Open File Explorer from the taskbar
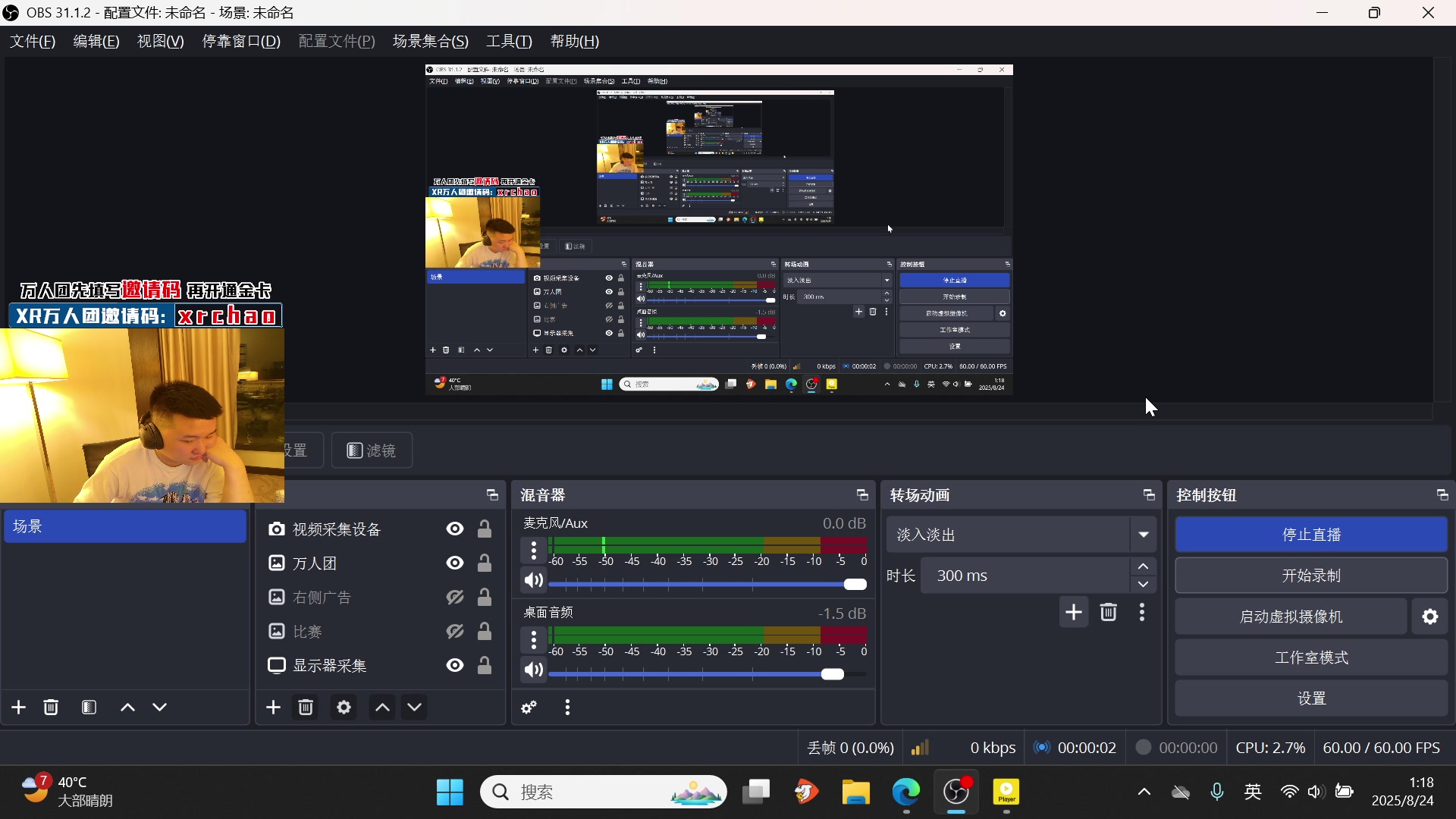The height and width of the screenshot is (819, 1456). click(855, 792)
